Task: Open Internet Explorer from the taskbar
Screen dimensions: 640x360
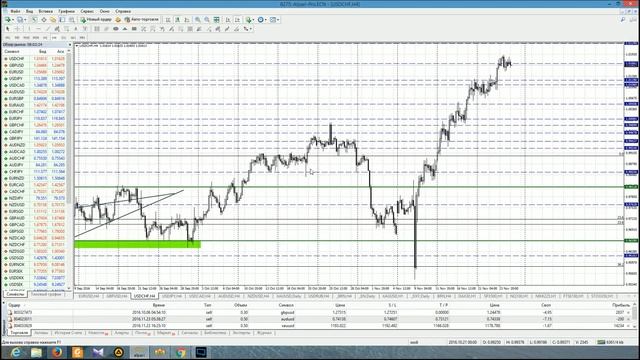Action: 16,352
